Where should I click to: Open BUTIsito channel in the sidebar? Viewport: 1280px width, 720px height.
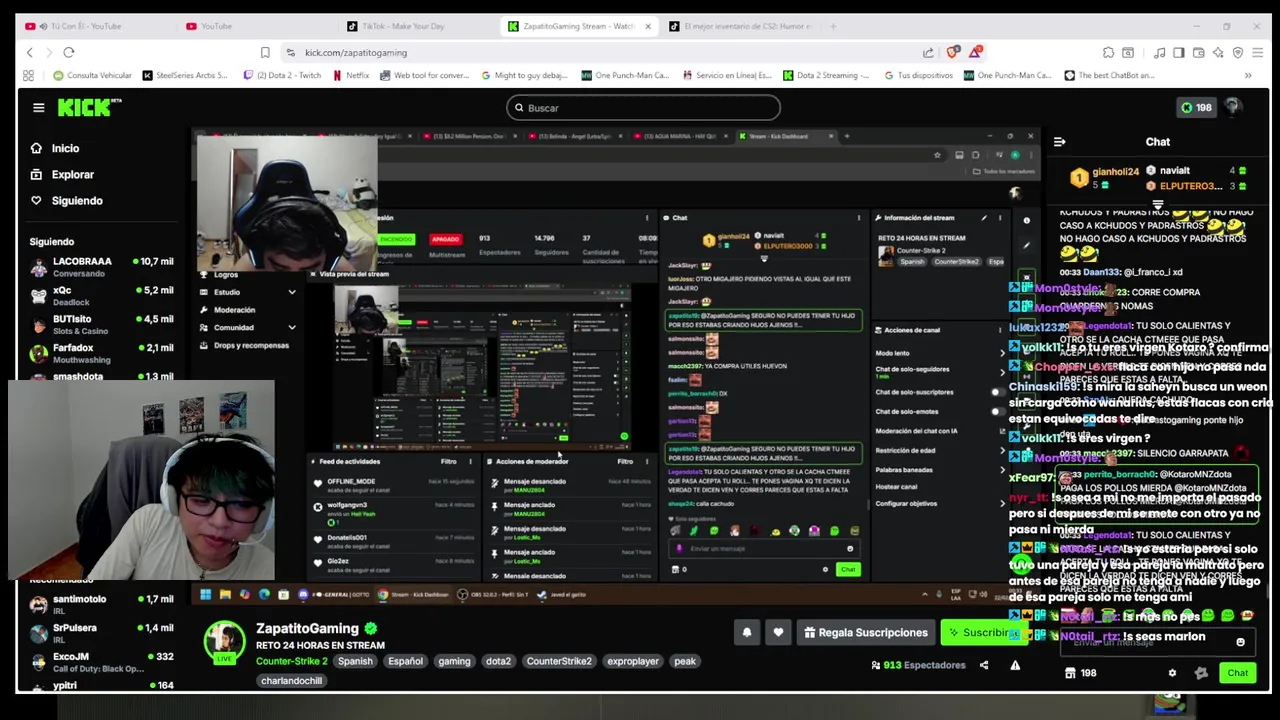[x=100, y=324]
